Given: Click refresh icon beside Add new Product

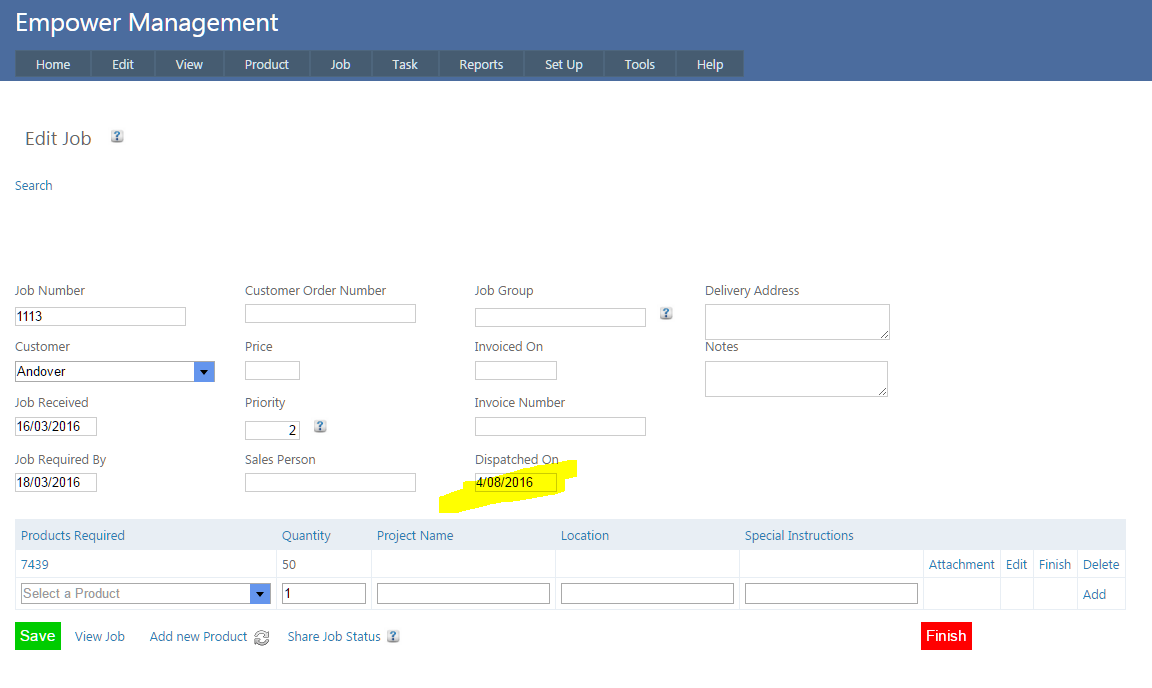Looking at the screenshot, I should click(262, 637).
